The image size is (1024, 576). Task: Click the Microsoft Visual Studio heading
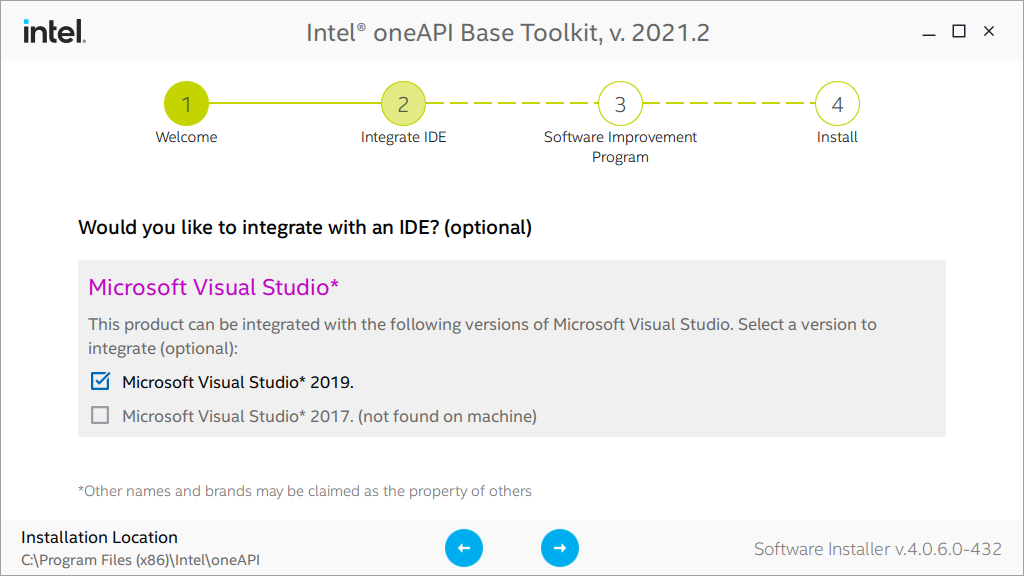[214, 287]
